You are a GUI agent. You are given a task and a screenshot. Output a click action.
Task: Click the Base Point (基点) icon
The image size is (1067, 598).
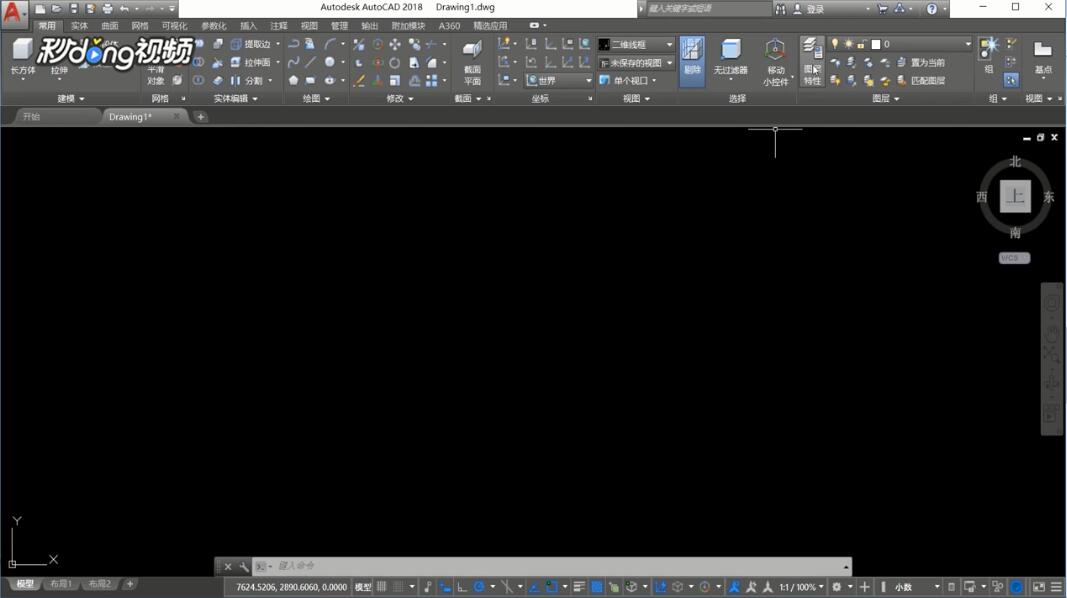(1043, 56)
